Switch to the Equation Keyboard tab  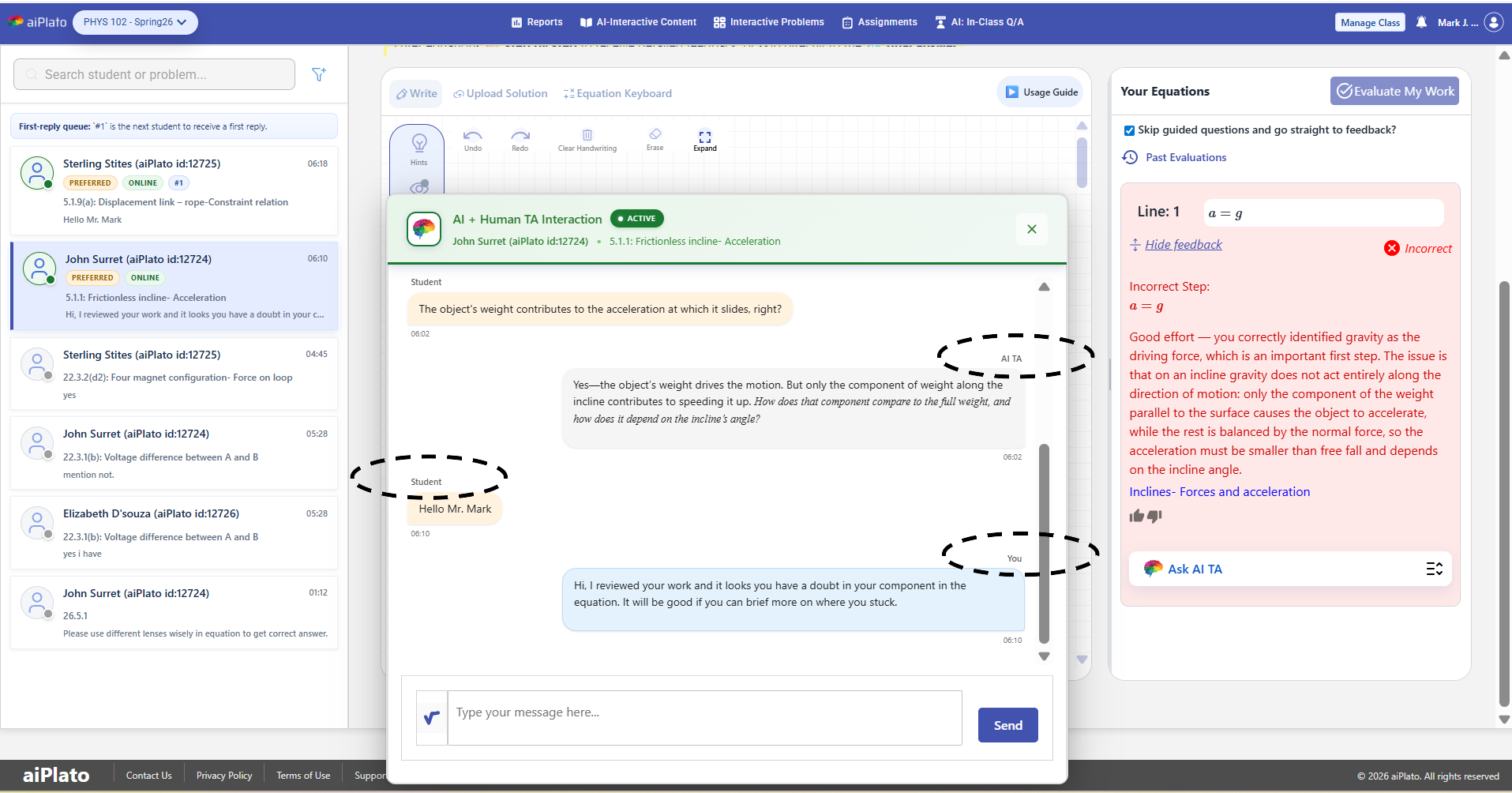coord(617,93)
